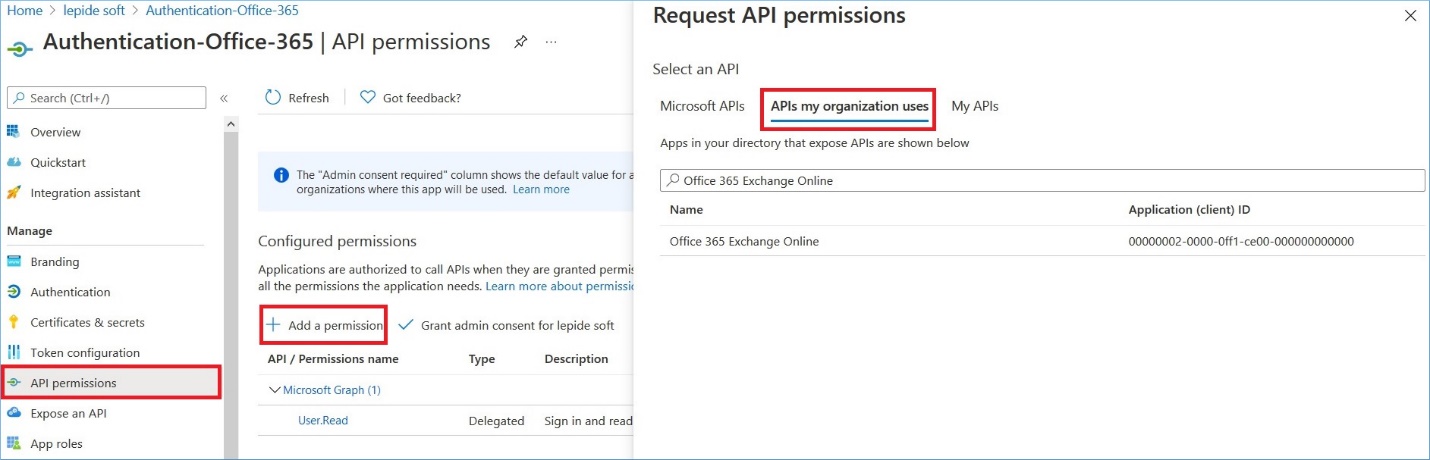
Task: Open Learn more about permissions link
Action: (559, 286)
